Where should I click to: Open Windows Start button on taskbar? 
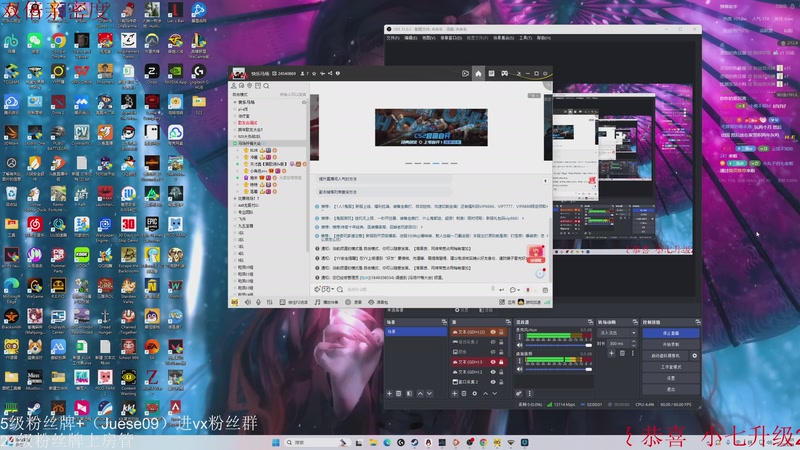[276, 442]
